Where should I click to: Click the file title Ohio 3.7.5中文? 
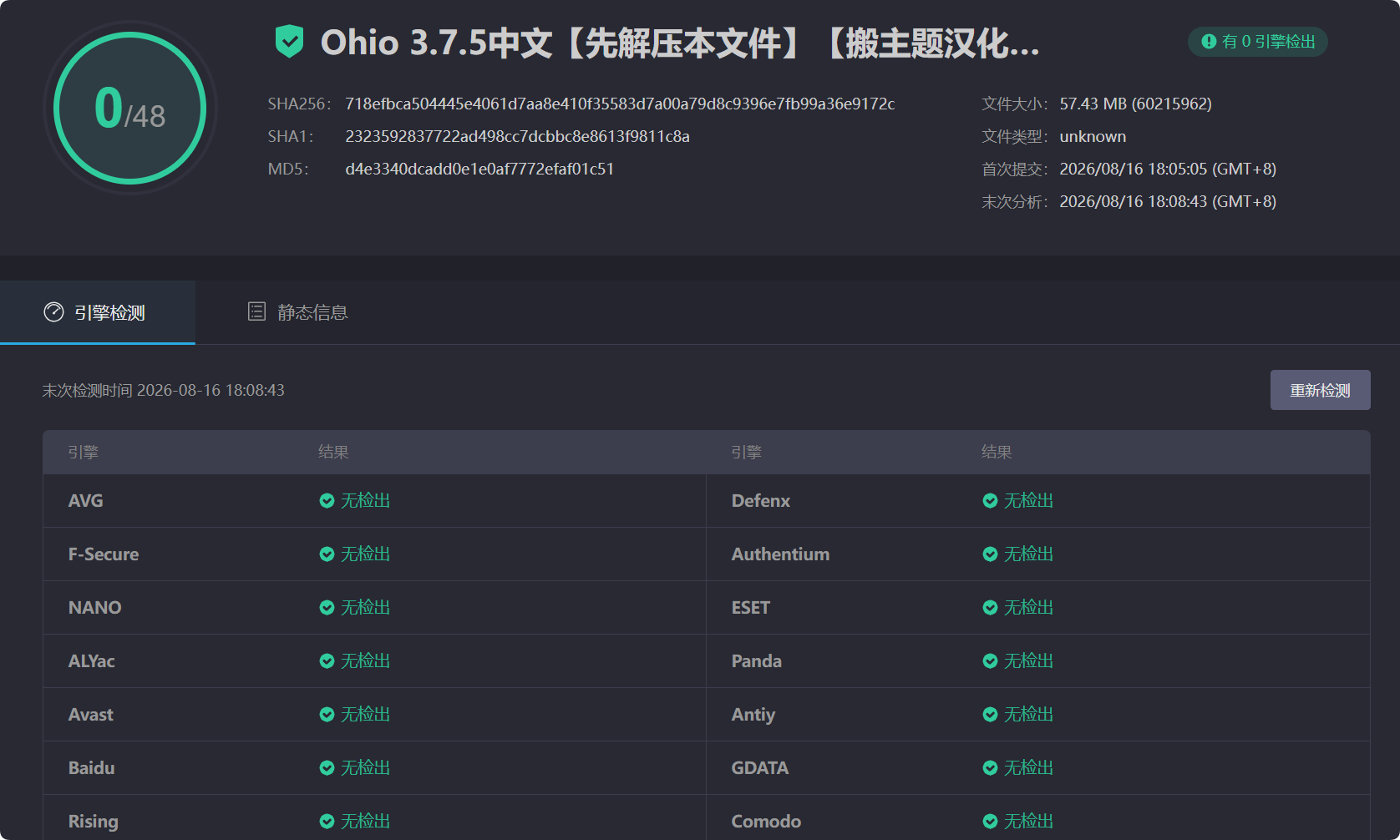point(681,42)
